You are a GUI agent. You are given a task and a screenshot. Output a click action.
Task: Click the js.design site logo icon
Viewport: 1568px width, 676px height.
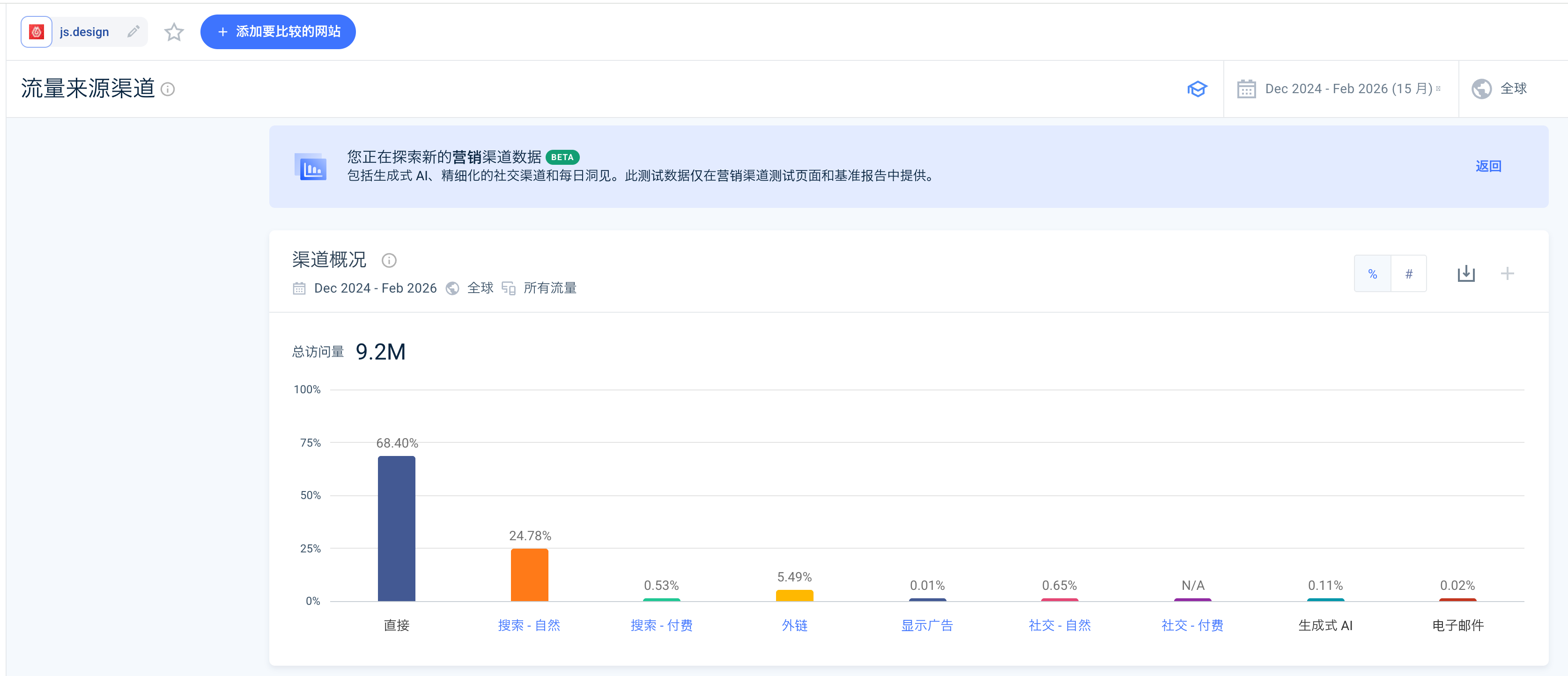[x=37, y=32]
